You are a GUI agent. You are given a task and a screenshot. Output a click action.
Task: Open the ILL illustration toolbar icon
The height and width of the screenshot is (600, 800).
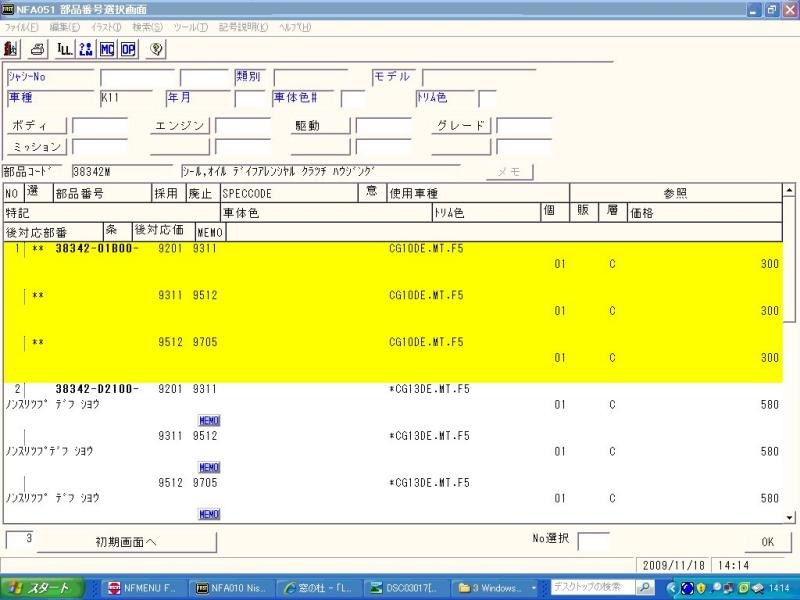(x=65, y=49)
